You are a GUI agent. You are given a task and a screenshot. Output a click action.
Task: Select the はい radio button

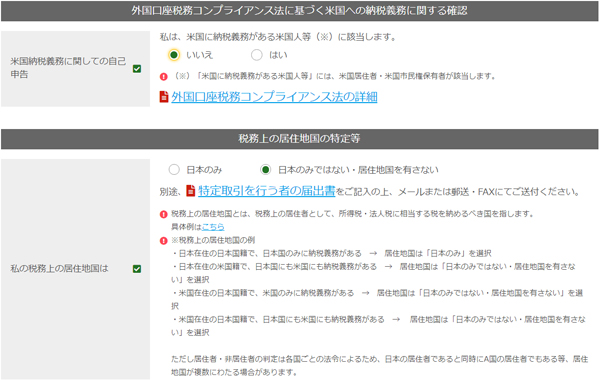(257, 55)
